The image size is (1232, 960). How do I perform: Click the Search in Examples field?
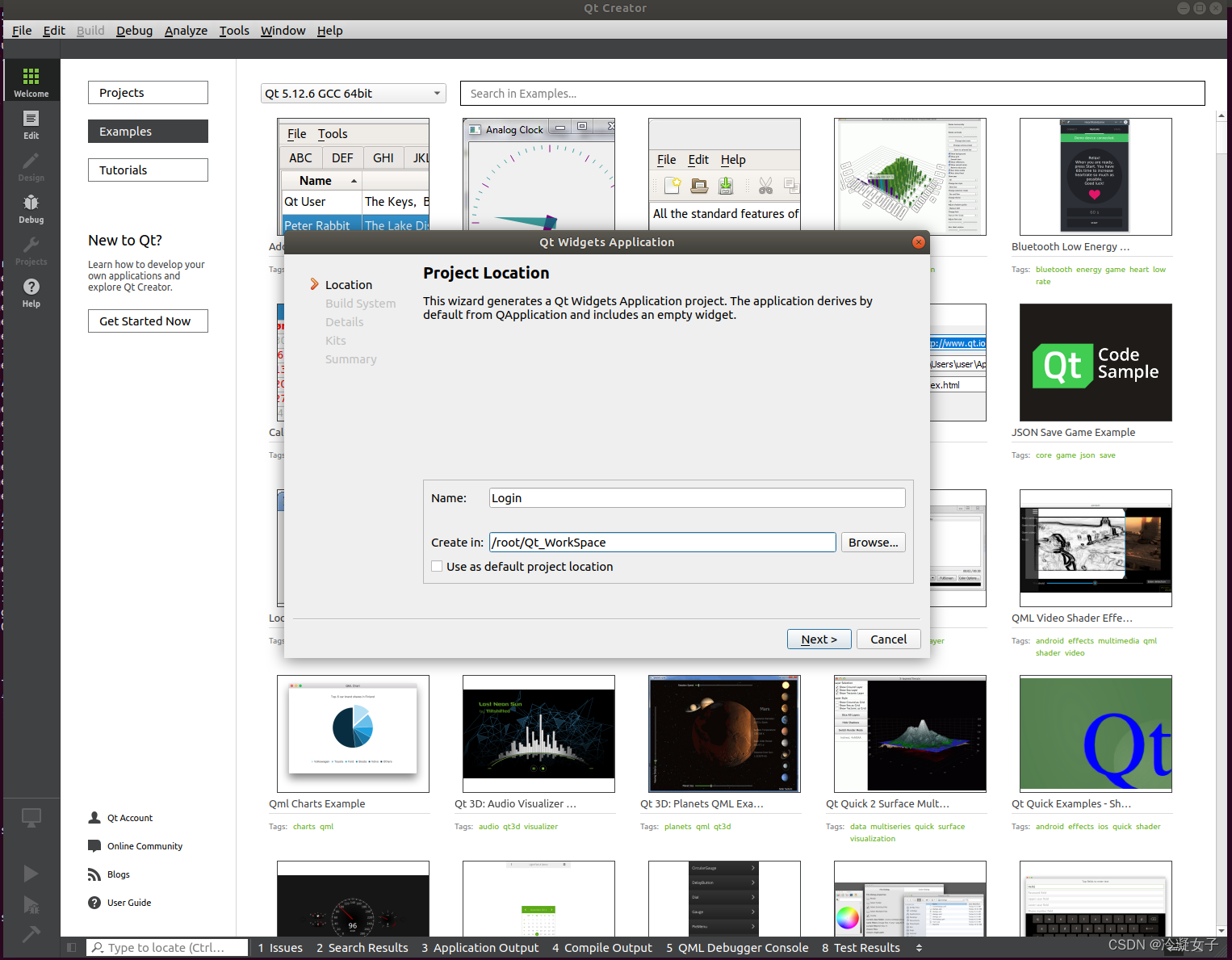coord(832,94)
